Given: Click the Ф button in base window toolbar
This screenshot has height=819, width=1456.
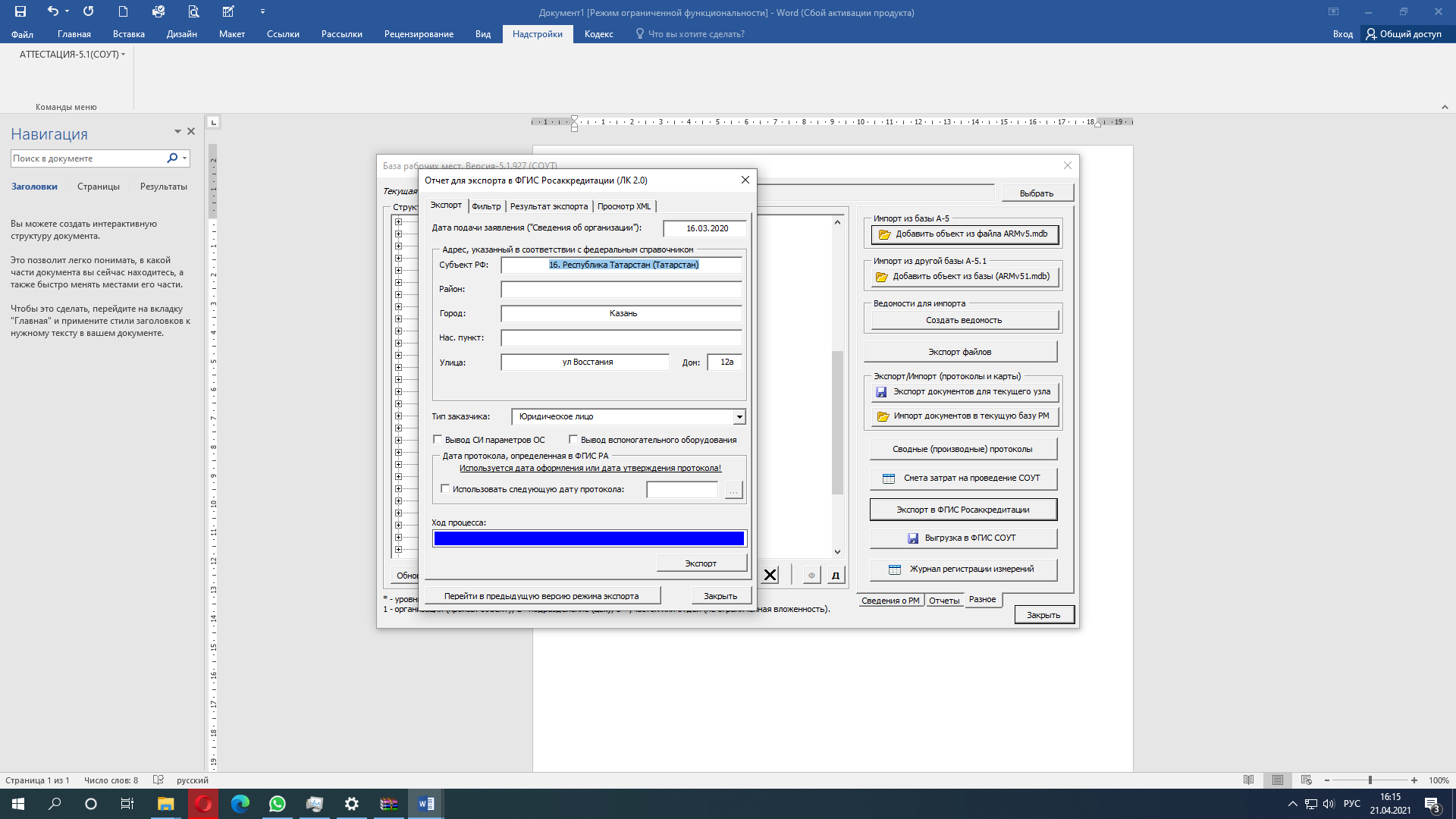Looking at the screenshot, I should (811, 575).
